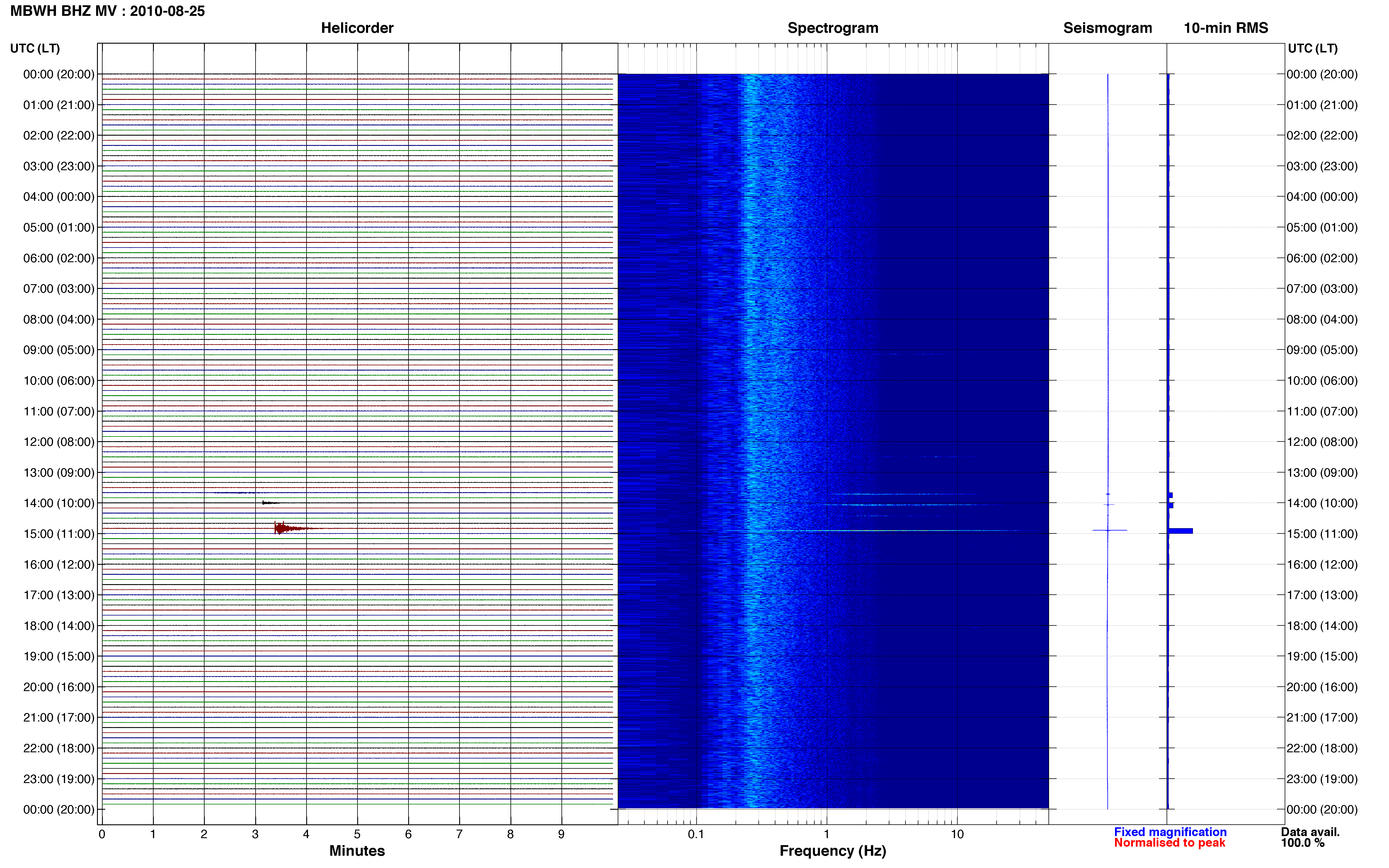Click the "5" tick on the Minutes axis
This screenshot has height=868, width=1389.
pyautogui.click(x=357, y=834)
